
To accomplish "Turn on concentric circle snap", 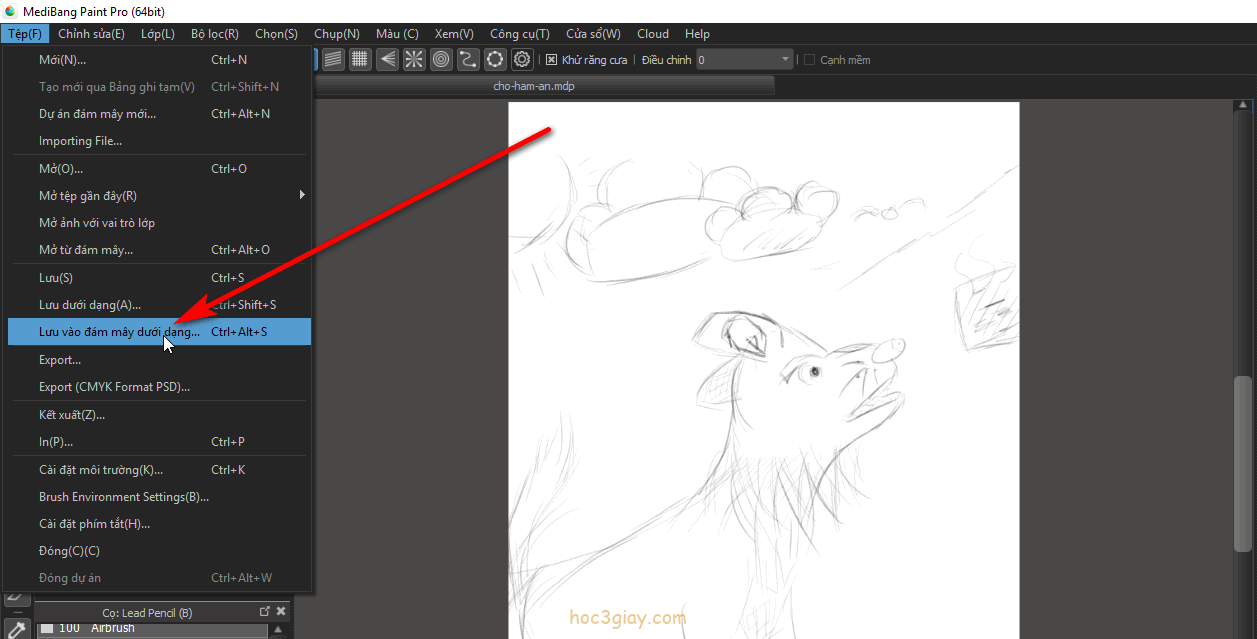I will point(441,60).
